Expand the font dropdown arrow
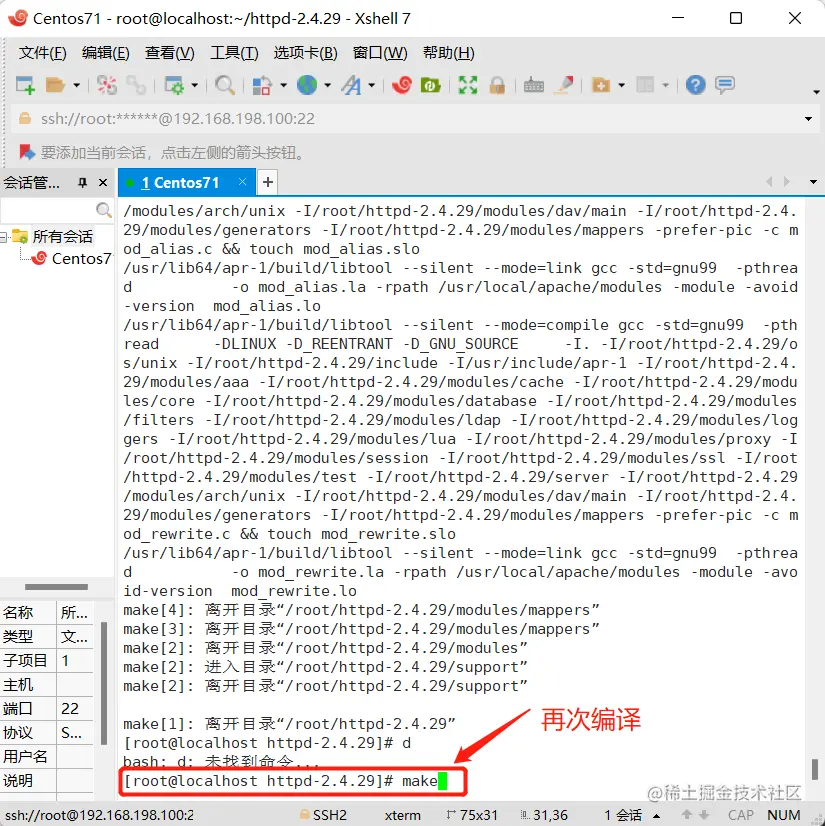The width and height of the screenshot is (825, 826). (371, 85)
